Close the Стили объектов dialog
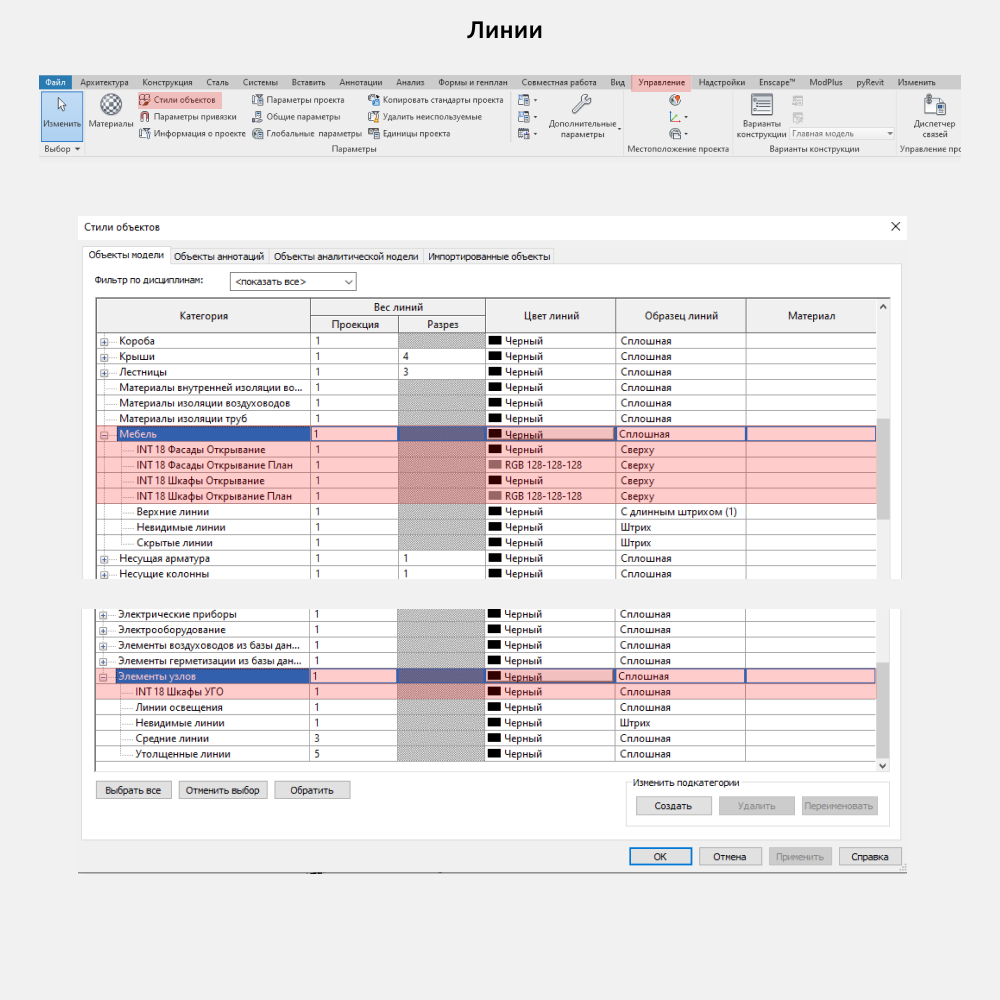Image resolution: width=1000 pixels, height=1000 pixels. [x=895, y=226]
